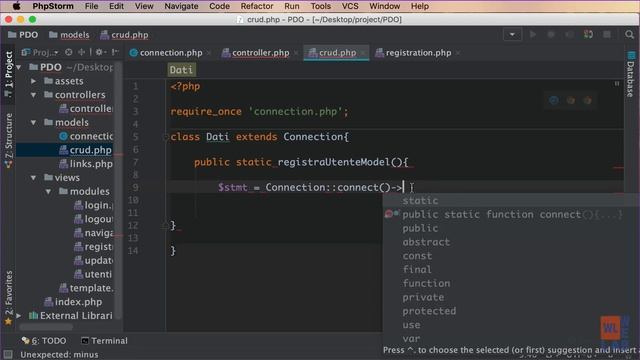The height and width of the screenshot is (360, 640).
Task: Choose 'function' autocomplete suggestion
Action: click(x=427, y=283)
